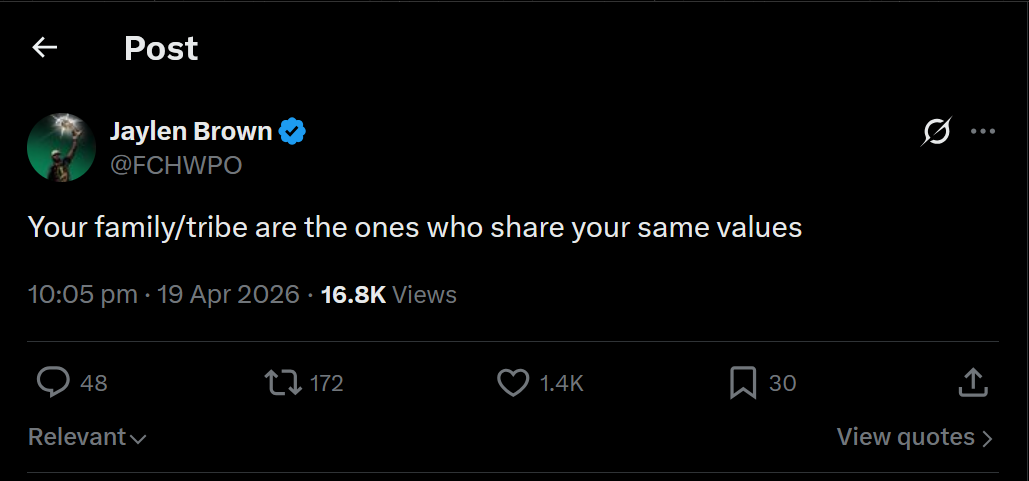Click the 1.4K likes count
This screenshot has height=481, width=1029.
click(561, 383)
